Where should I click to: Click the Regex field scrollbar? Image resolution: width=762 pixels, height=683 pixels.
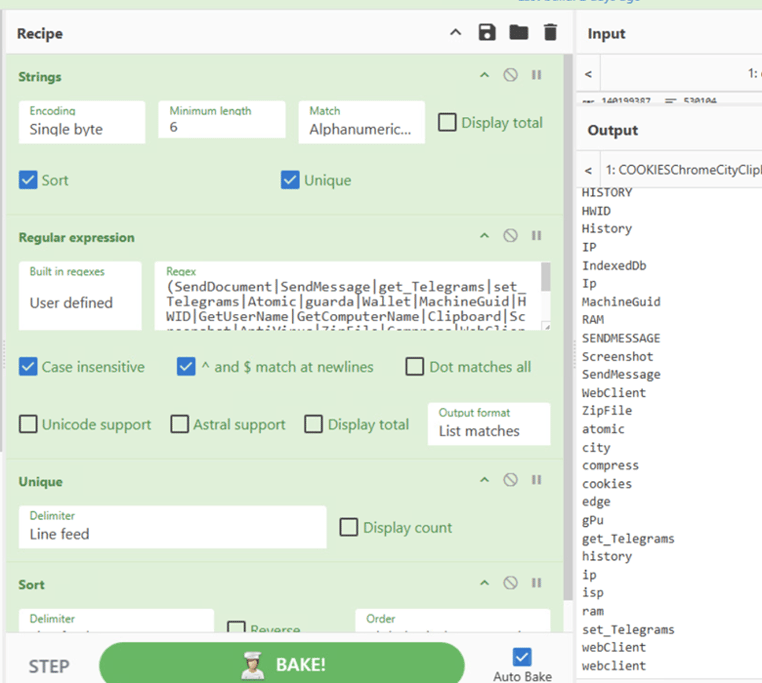[546, 277]
